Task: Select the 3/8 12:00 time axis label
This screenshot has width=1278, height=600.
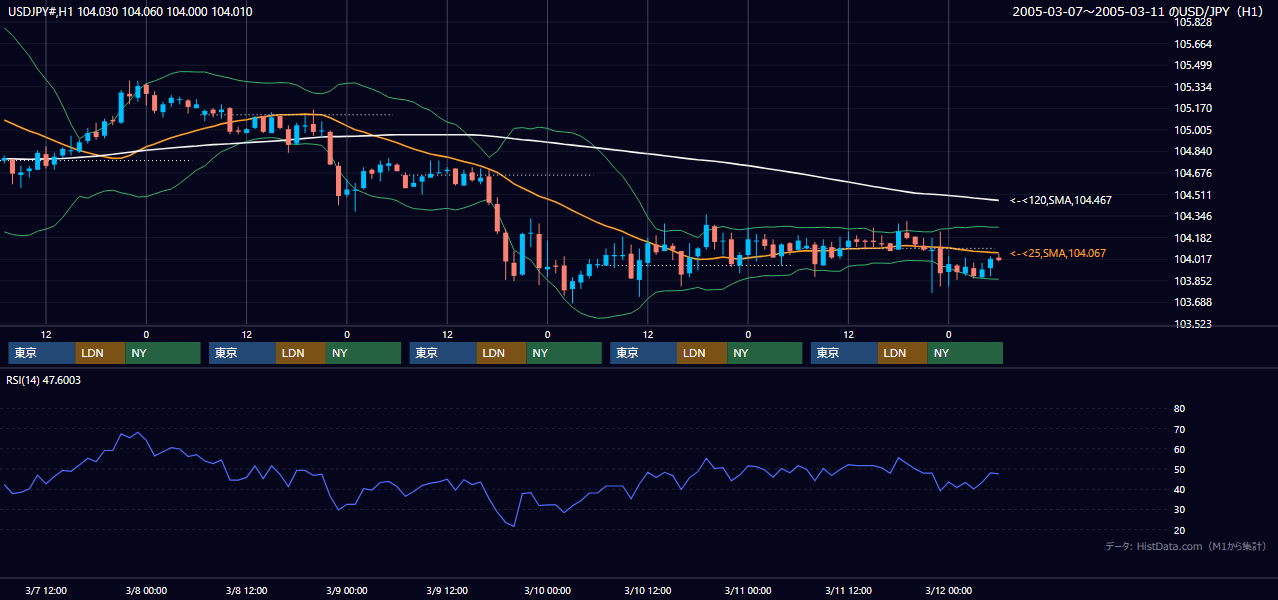Action: coord(246,590)
